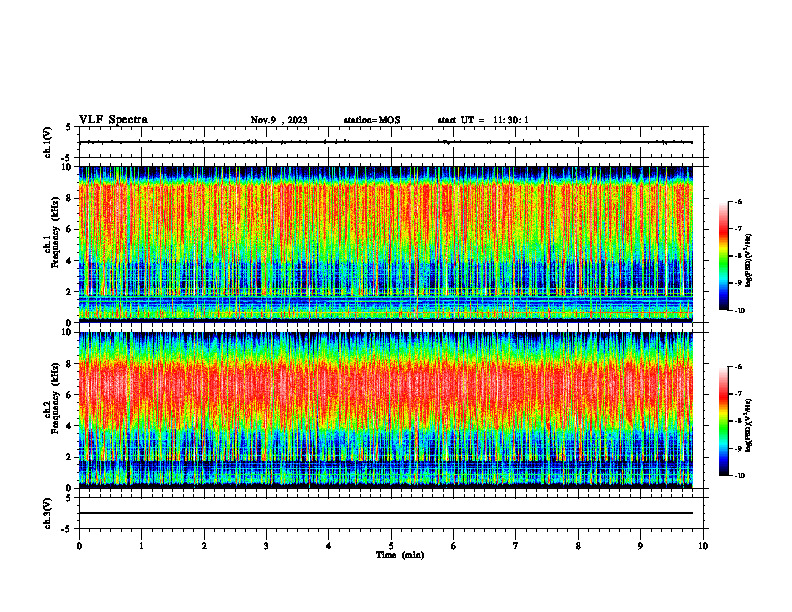The height and width of the screenshot is (612, 792).
Task: Click inside the ch.2 spectrogram panel
Action: coord(386,410)
